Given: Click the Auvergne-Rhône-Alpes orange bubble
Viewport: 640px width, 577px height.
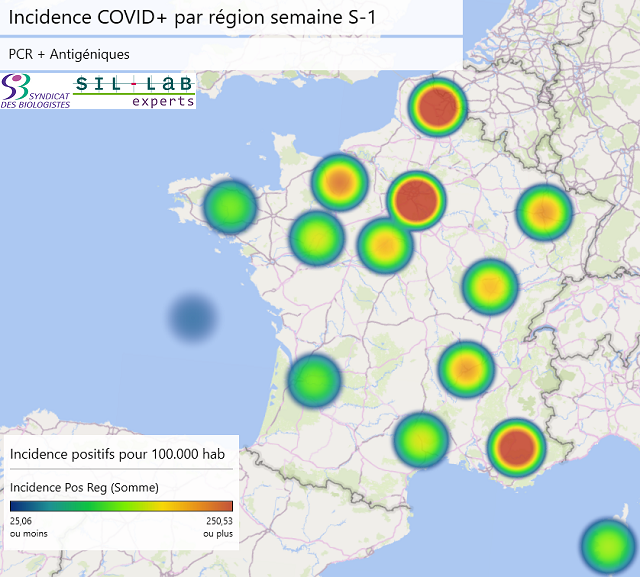Looking at the screenshot, I should pos(466,369).
